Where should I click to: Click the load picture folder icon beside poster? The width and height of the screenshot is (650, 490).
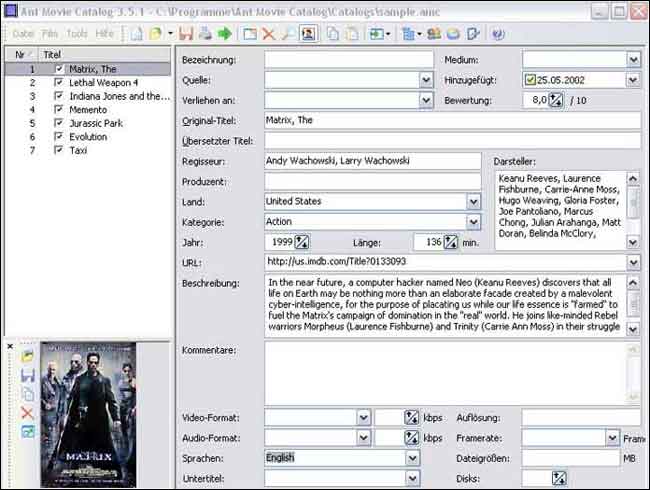point(27,356)
